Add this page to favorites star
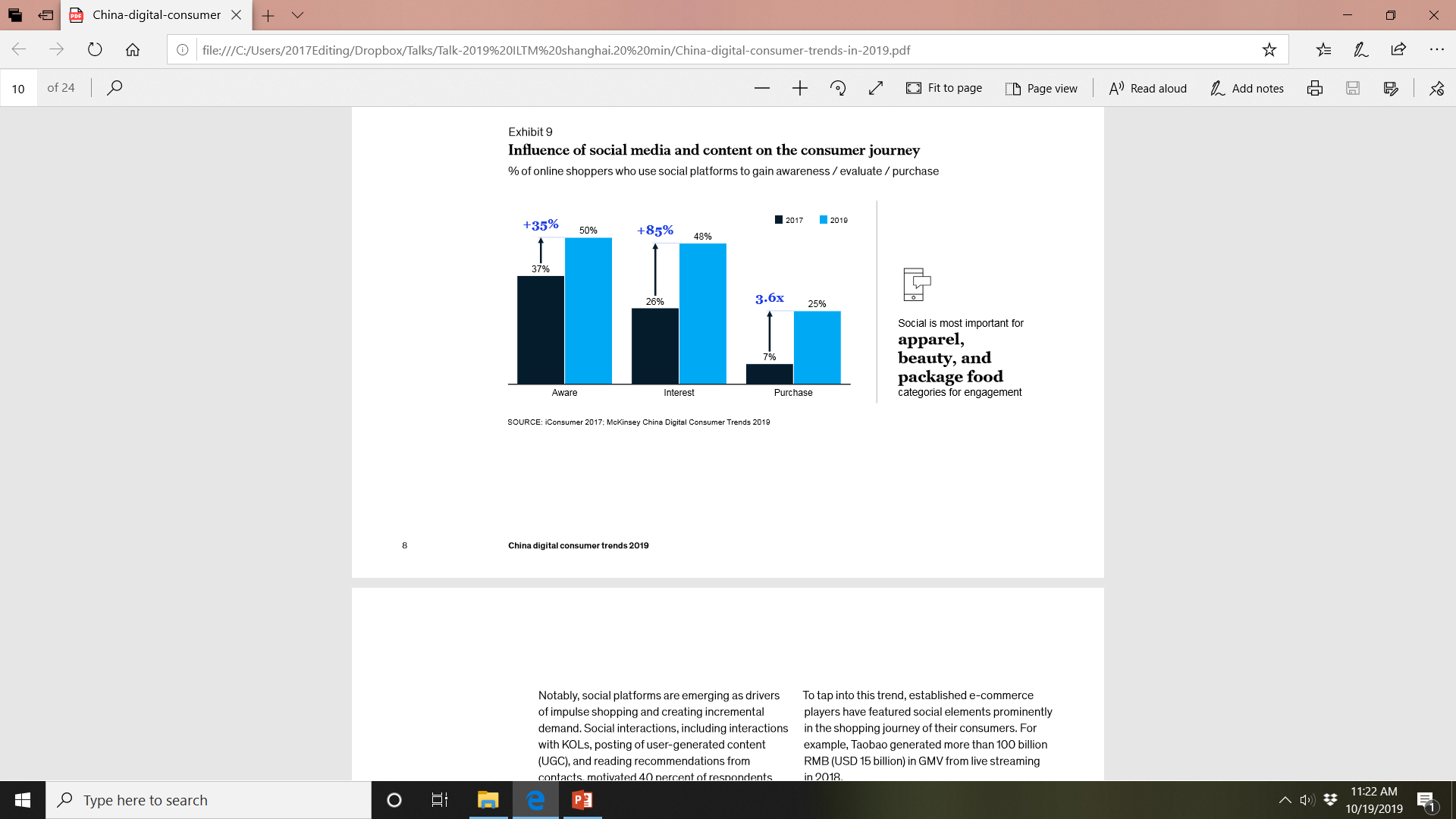 [1269, 50]
